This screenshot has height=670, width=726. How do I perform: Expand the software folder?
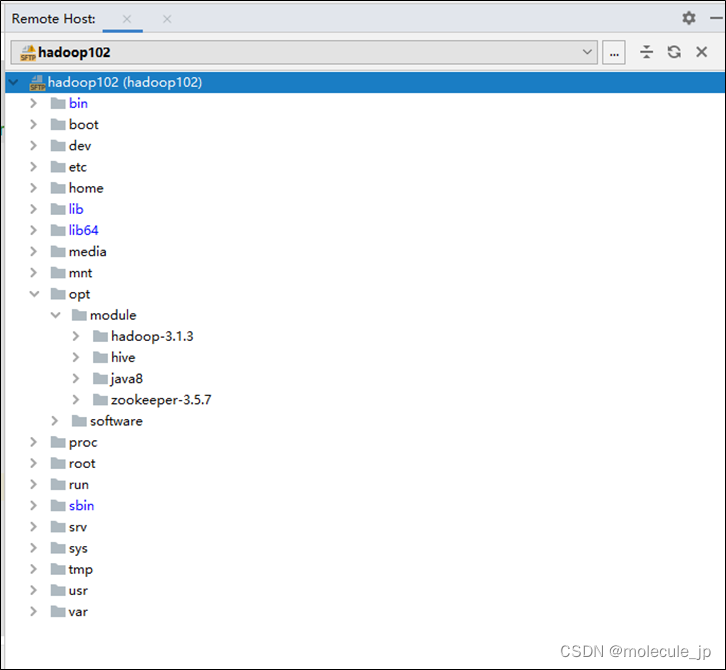[55, 421]
